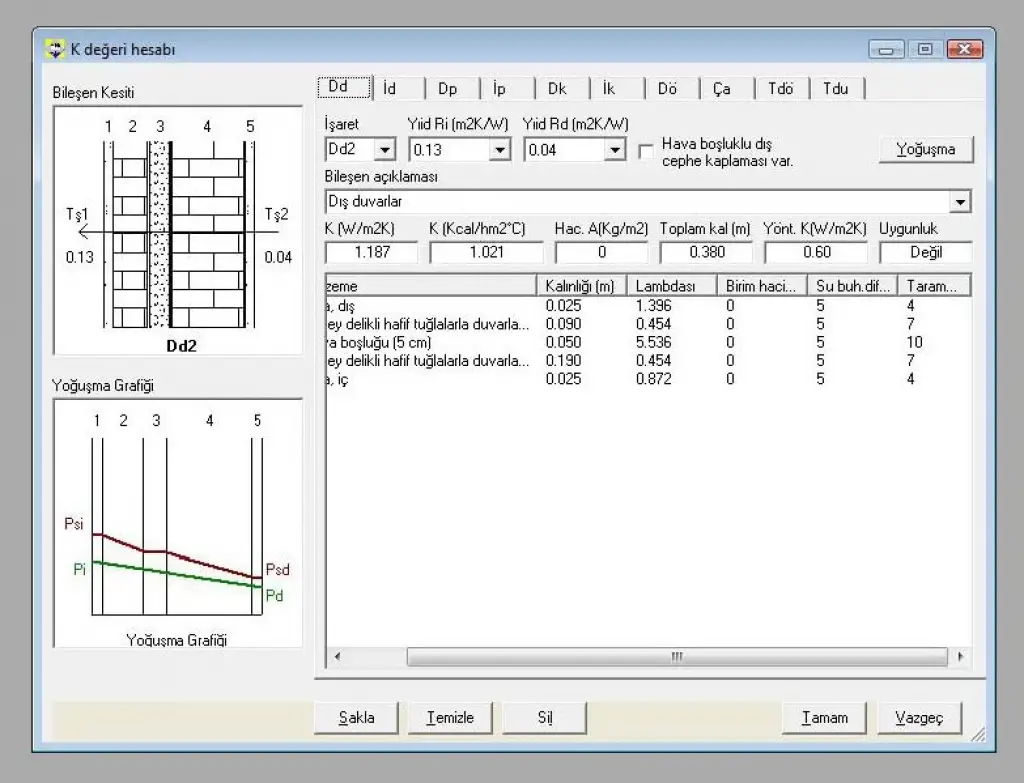
Task: Expand the Yiid Ri 0.13 dropdown
Action: (500, 150)
